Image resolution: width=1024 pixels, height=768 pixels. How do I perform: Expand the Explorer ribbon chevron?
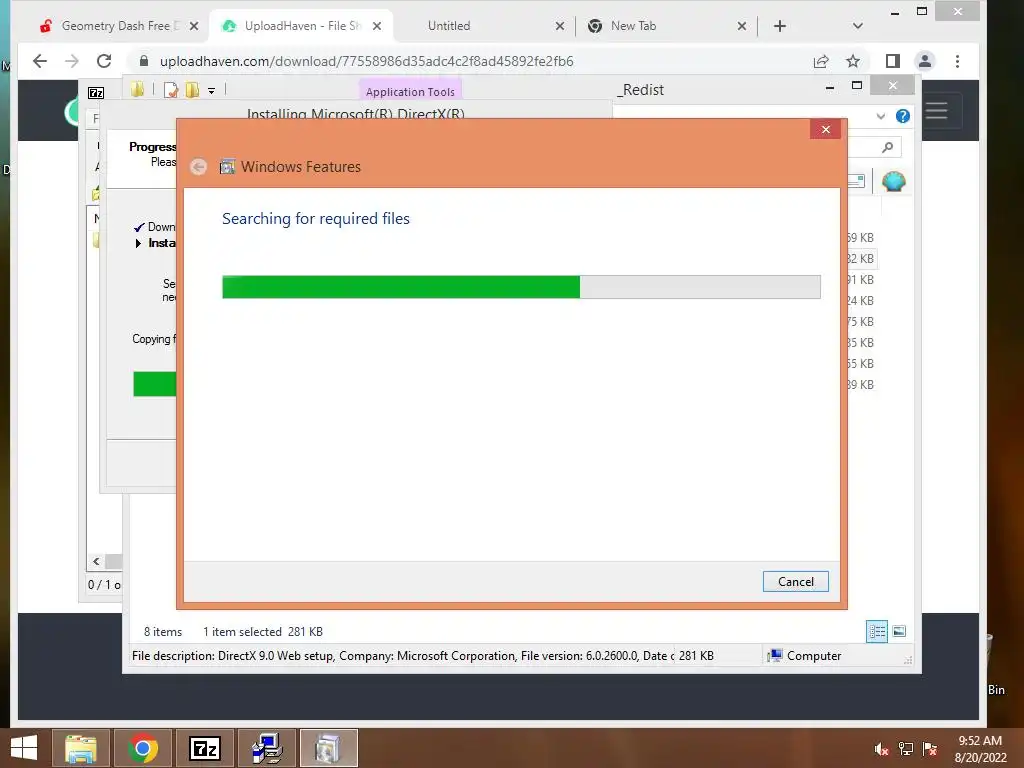[881, 116]
